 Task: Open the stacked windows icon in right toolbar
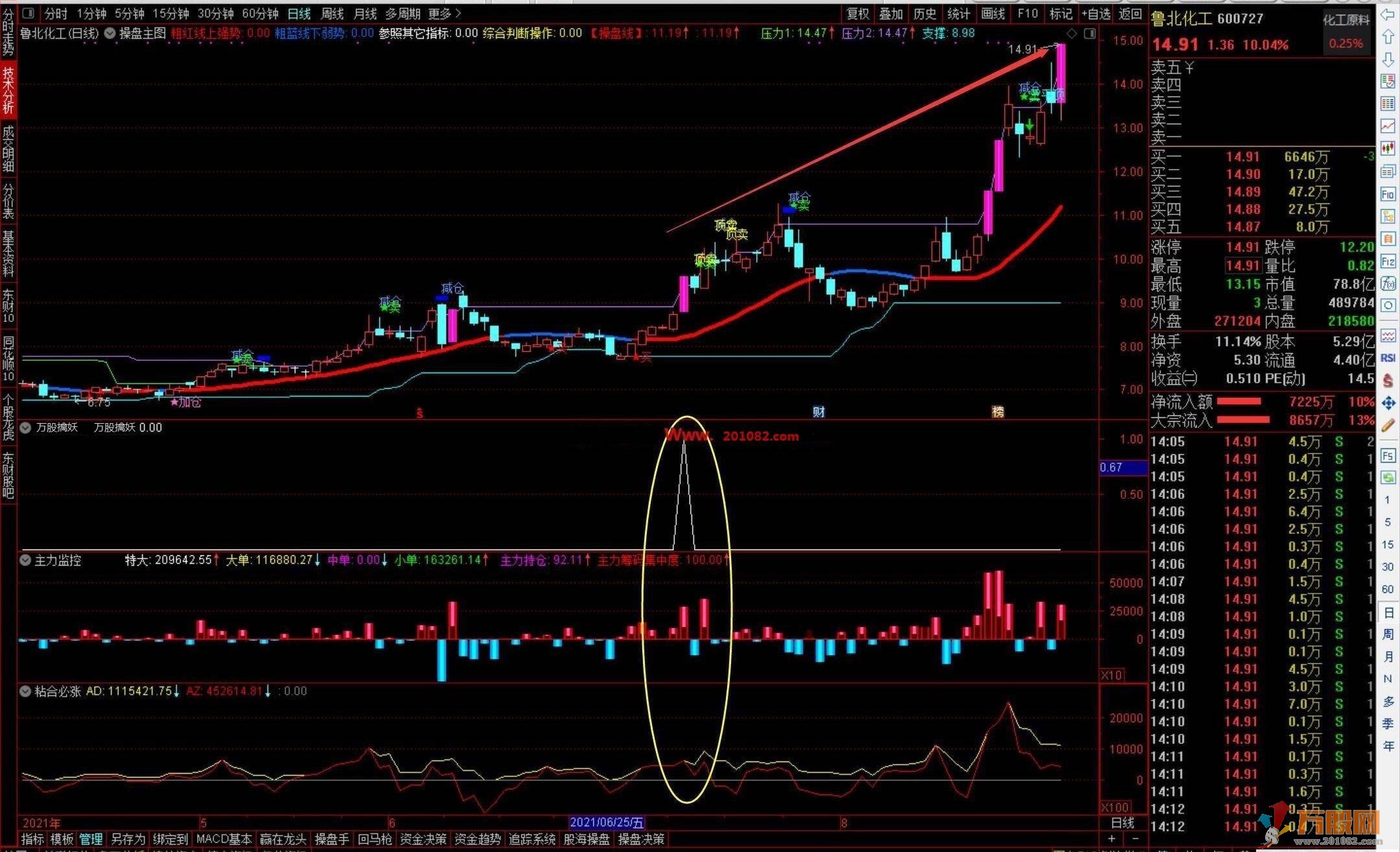tap(1388, 171)
